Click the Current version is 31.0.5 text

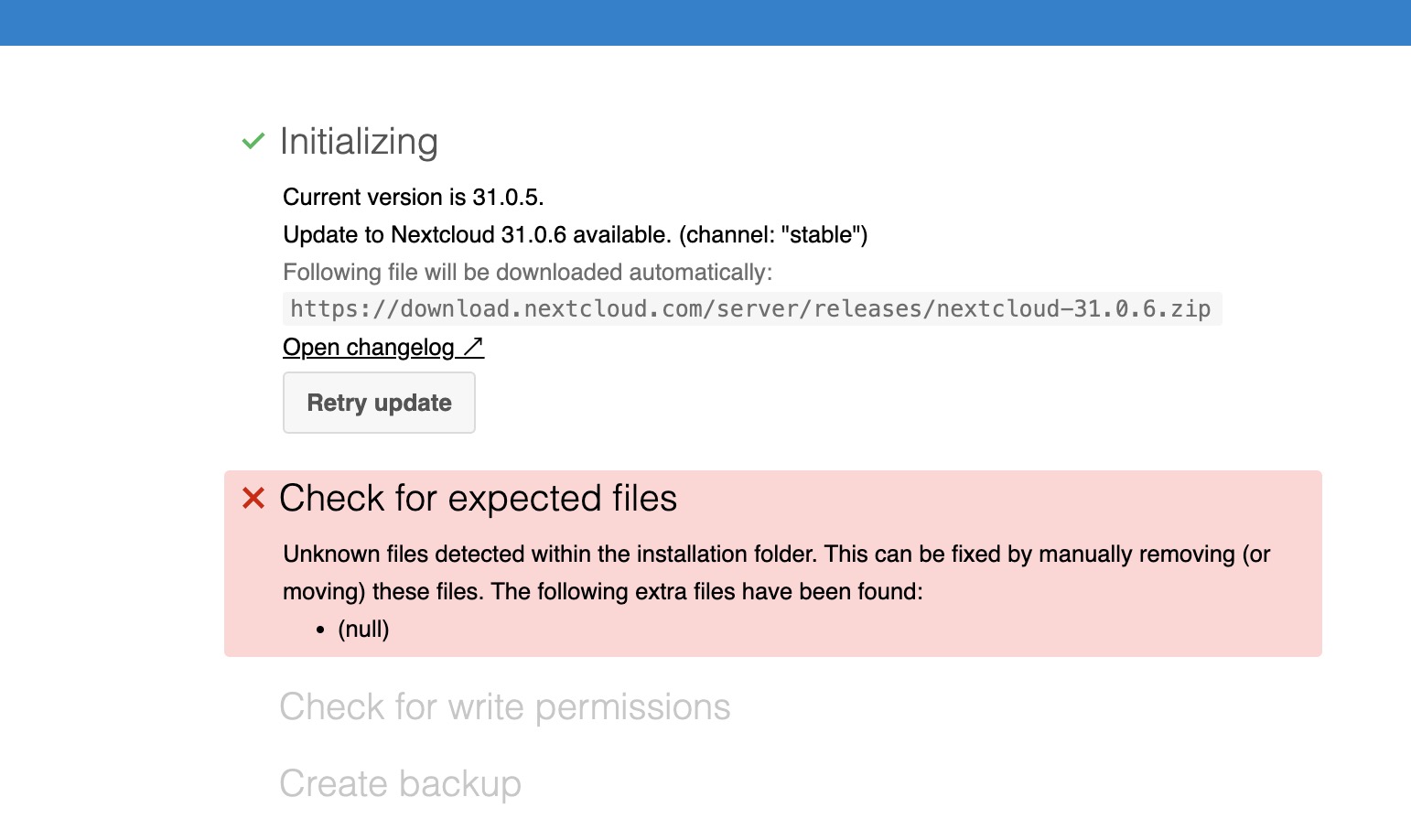tap(414, 198)
